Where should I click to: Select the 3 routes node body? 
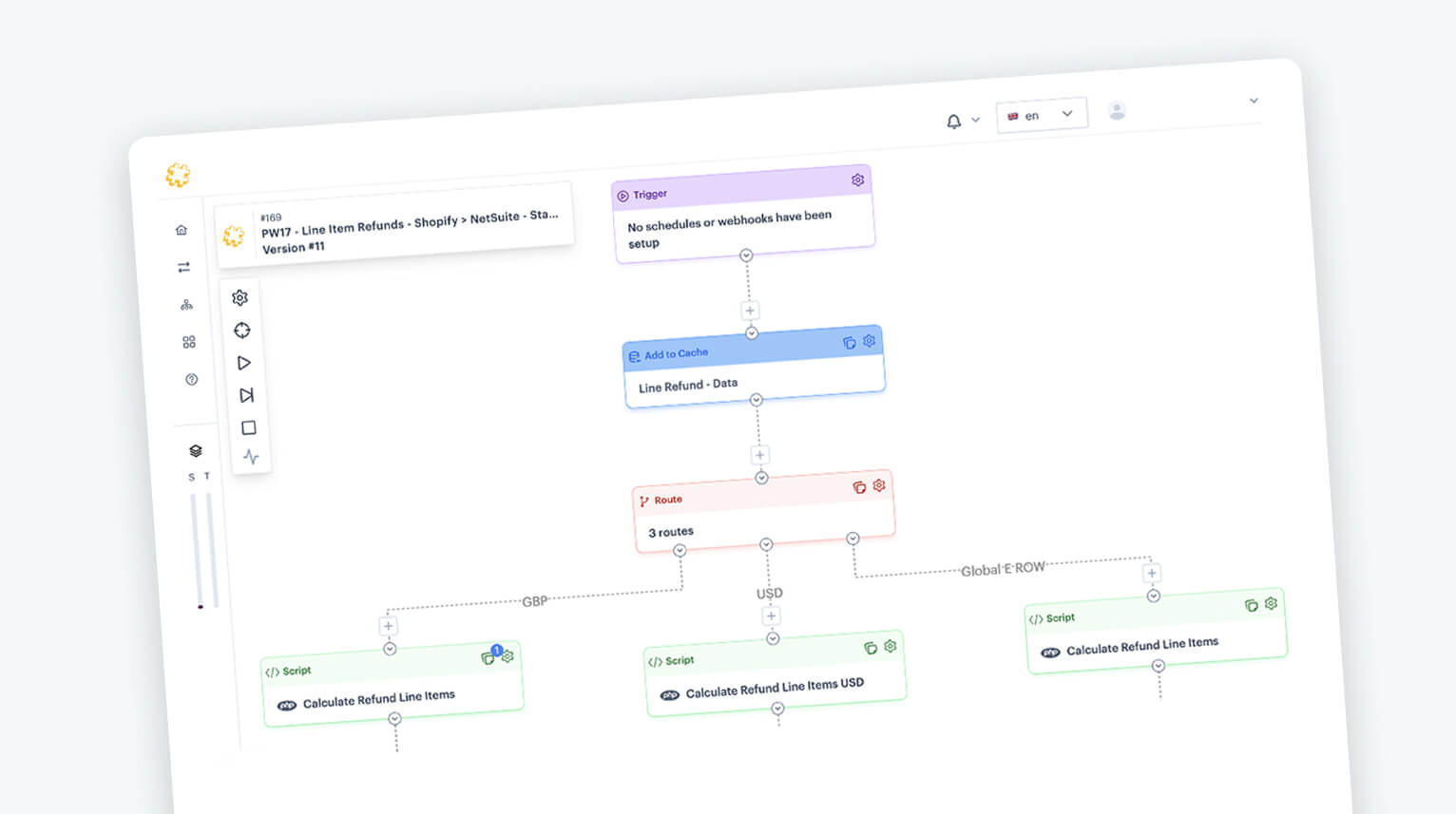(765, 525)
